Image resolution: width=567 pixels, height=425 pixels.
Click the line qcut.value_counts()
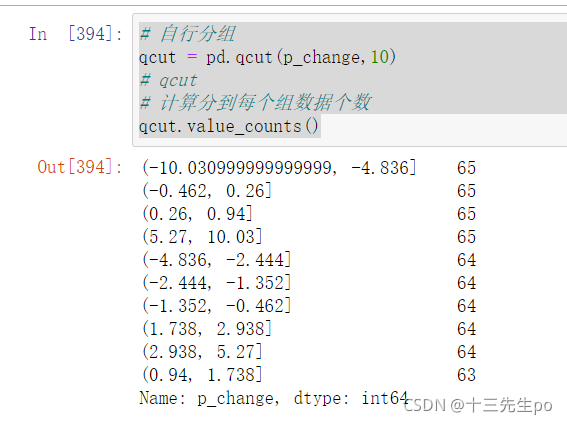tap(229, 126)
